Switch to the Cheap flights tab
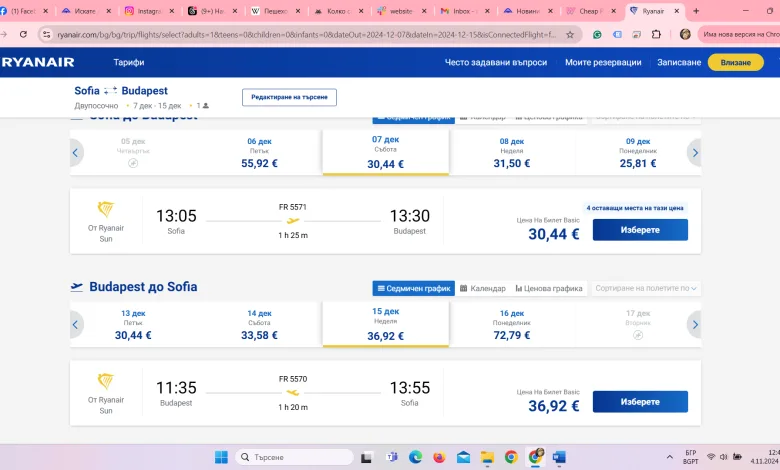This screenshot has width=780, height=470. [x=591, y=11]
